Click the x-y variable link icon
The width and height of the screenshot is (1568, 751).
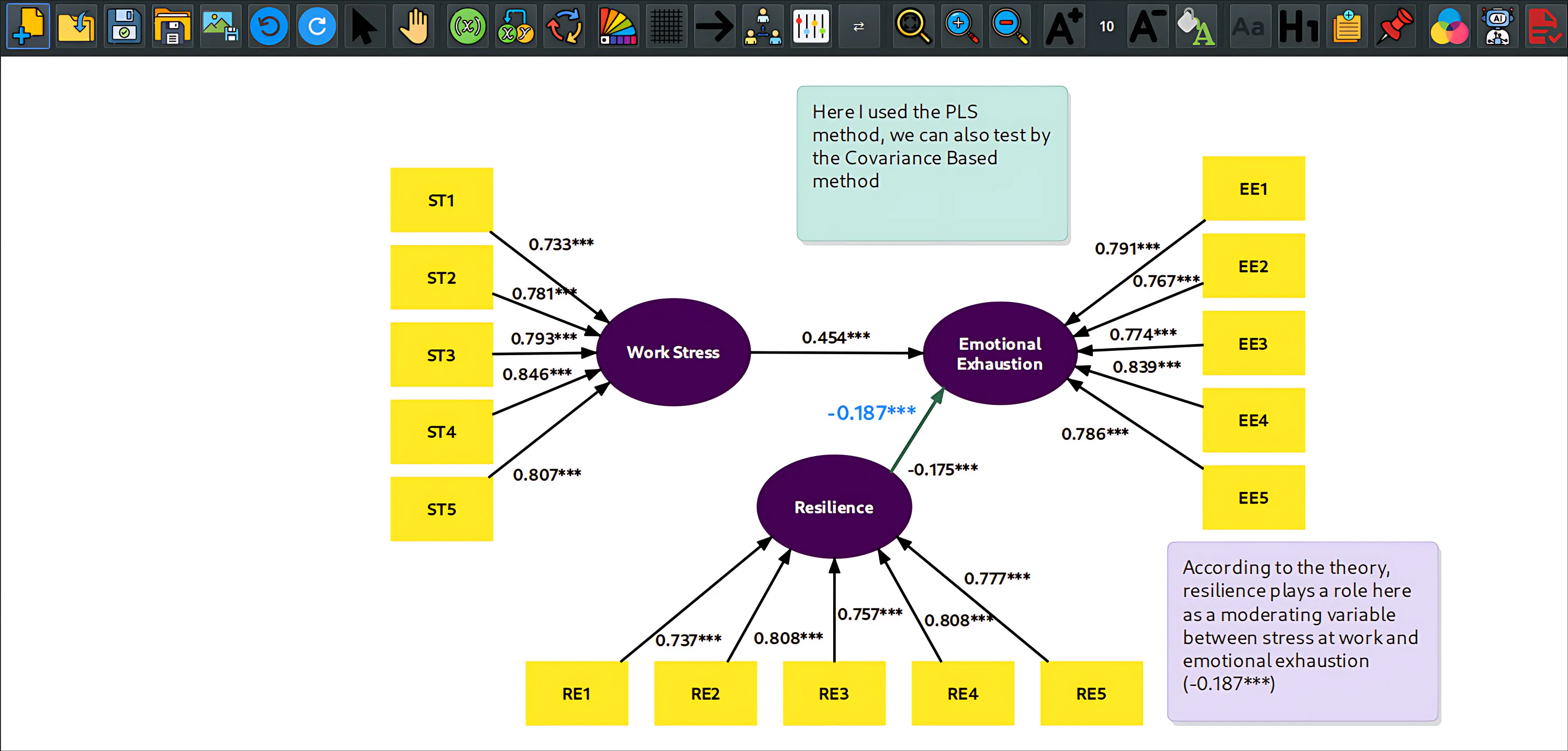(x=516, y=26)
